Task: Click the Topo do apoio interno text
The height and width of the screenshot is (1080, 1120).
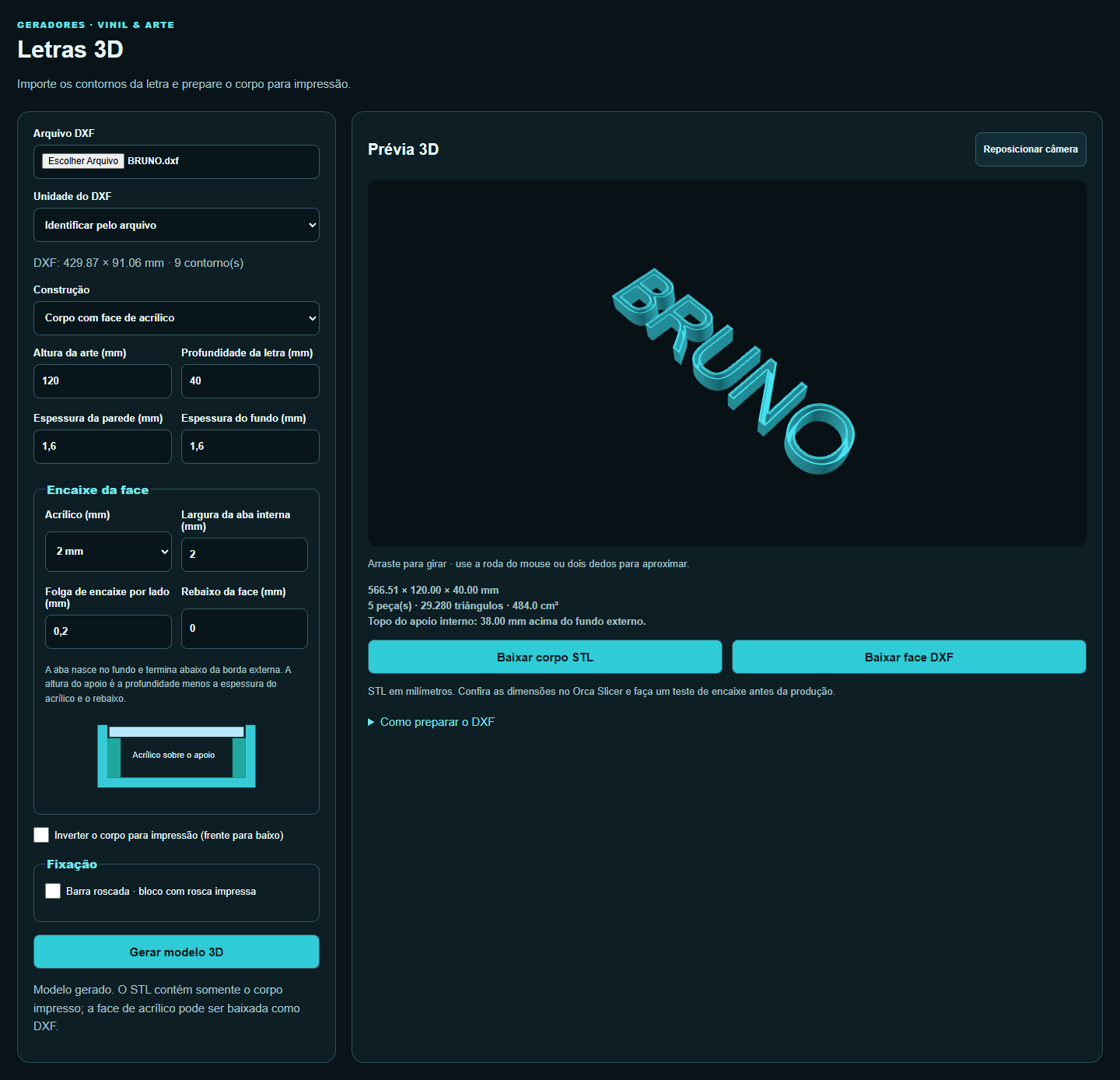Action: tap(507, 622)
